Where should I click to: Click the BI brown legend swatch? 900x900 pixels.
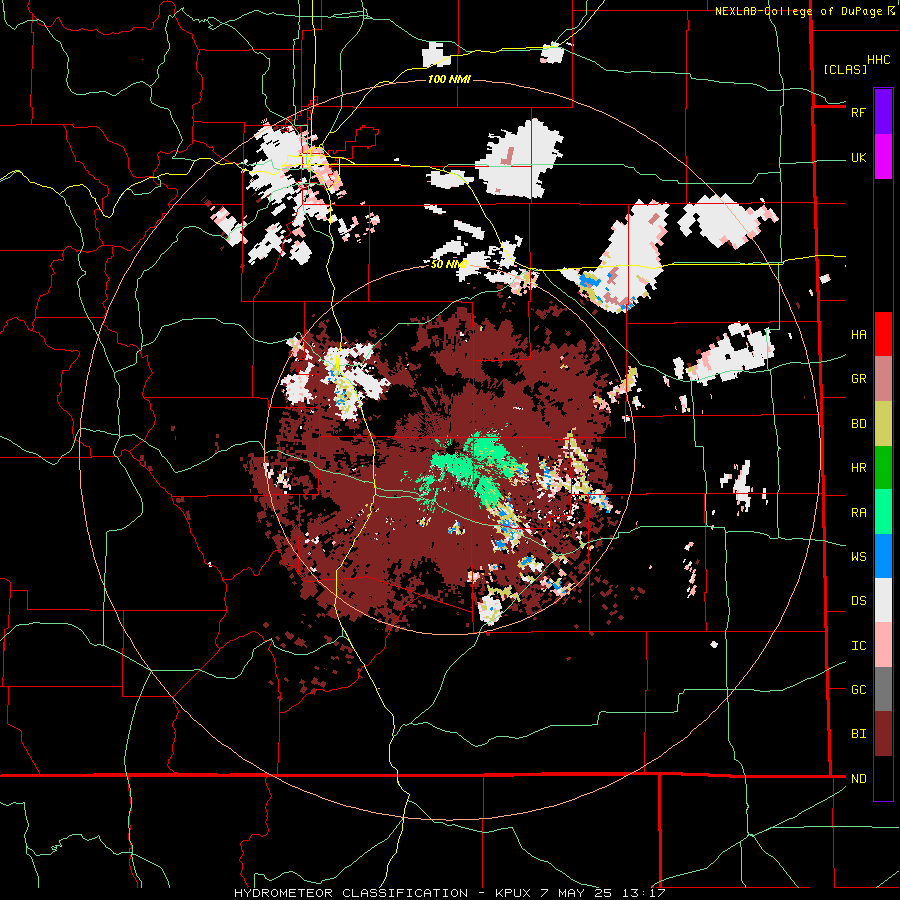pyautogui.click(x=883, y=734)
